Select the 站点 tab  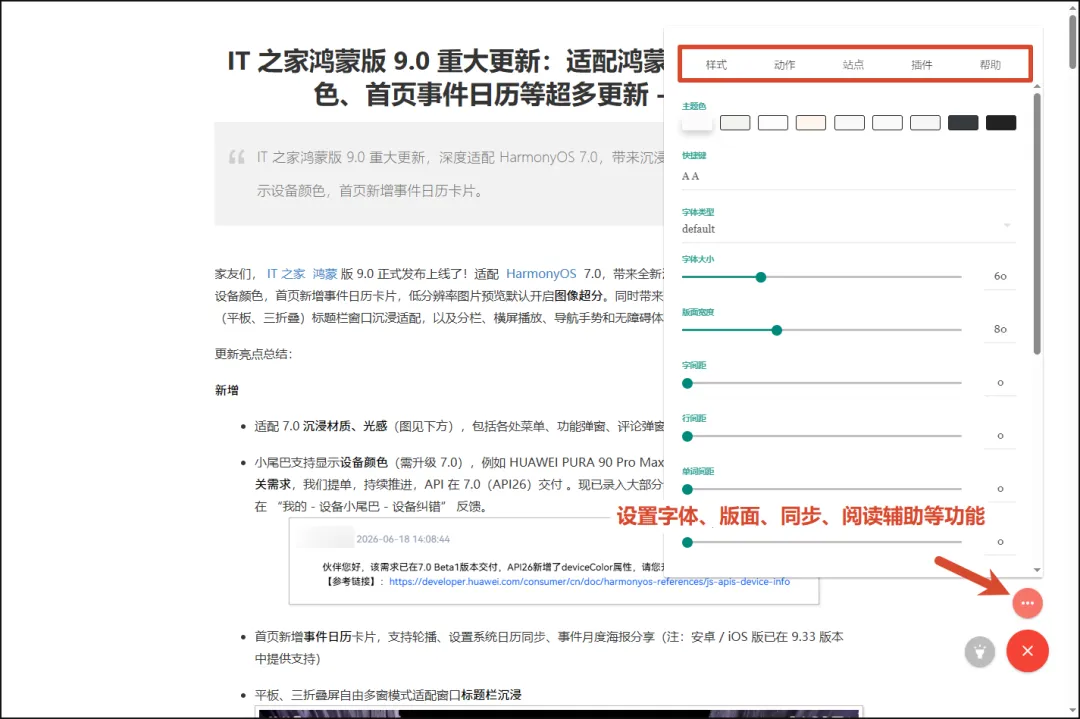tap(853, 65)
